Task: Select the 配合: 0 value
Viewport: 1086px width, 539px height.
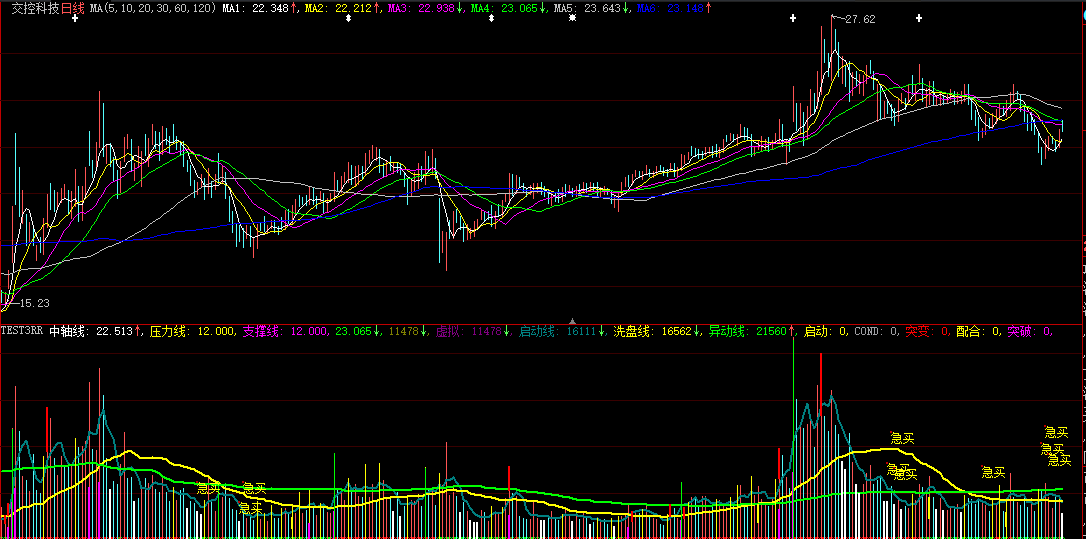Action: 977,331
